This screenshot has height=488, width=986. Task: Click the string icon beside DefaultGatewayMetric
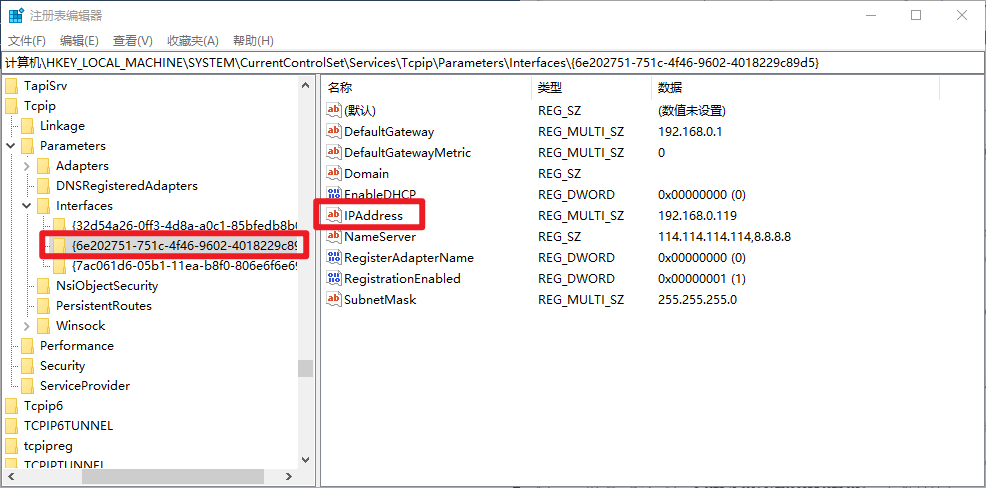[x=334, y=152]
